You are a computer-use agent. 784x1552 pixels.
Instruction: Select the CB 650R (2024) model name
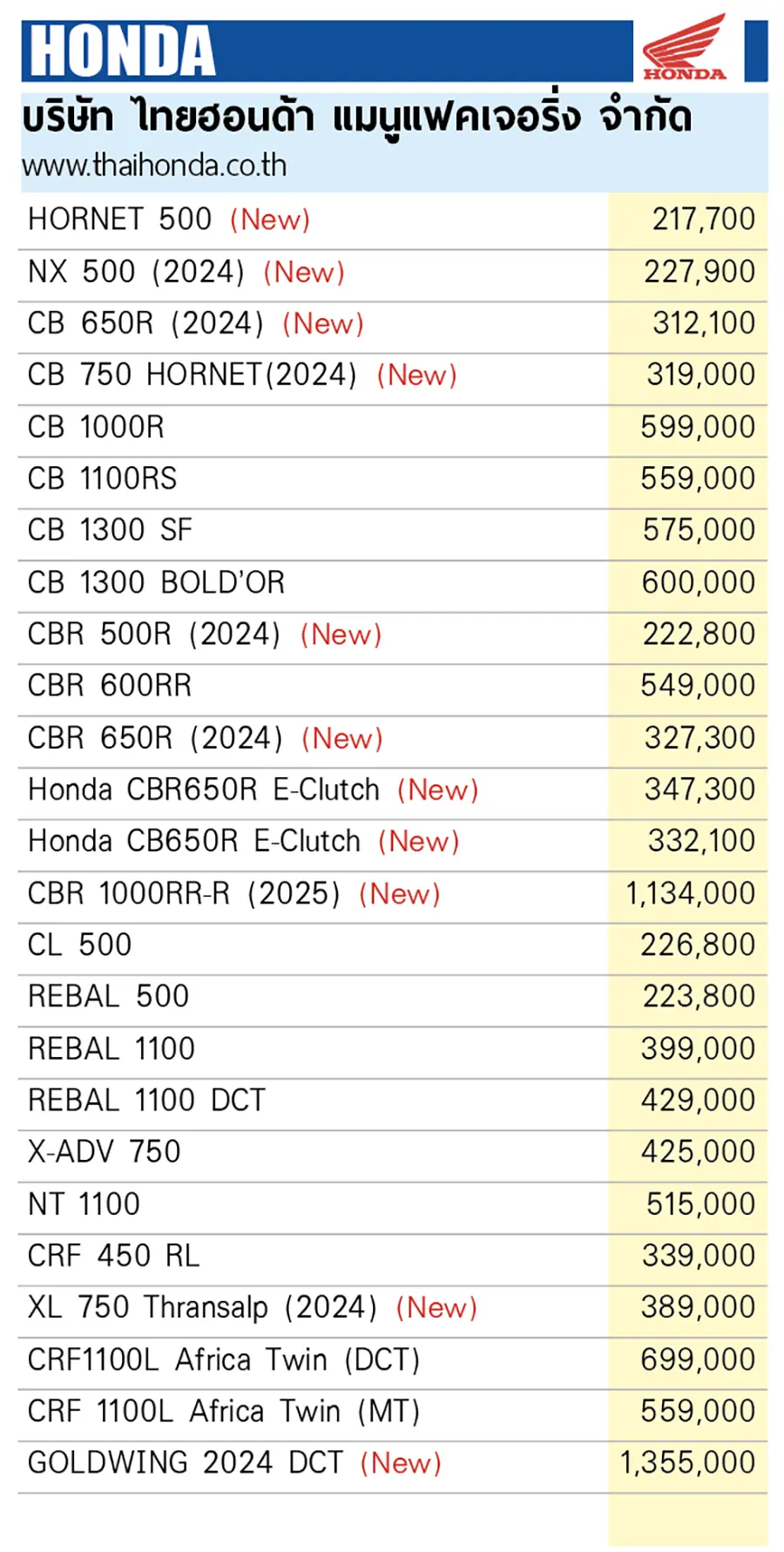pyautogui.click(x=145, y=323)
